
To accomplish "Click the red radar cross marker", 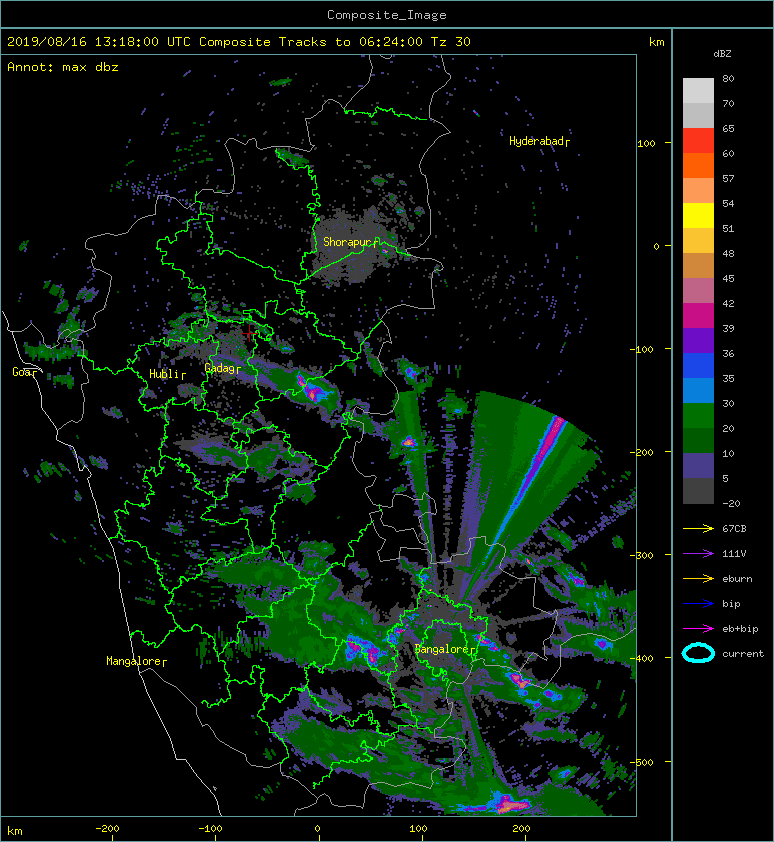I will click(249, 333).
